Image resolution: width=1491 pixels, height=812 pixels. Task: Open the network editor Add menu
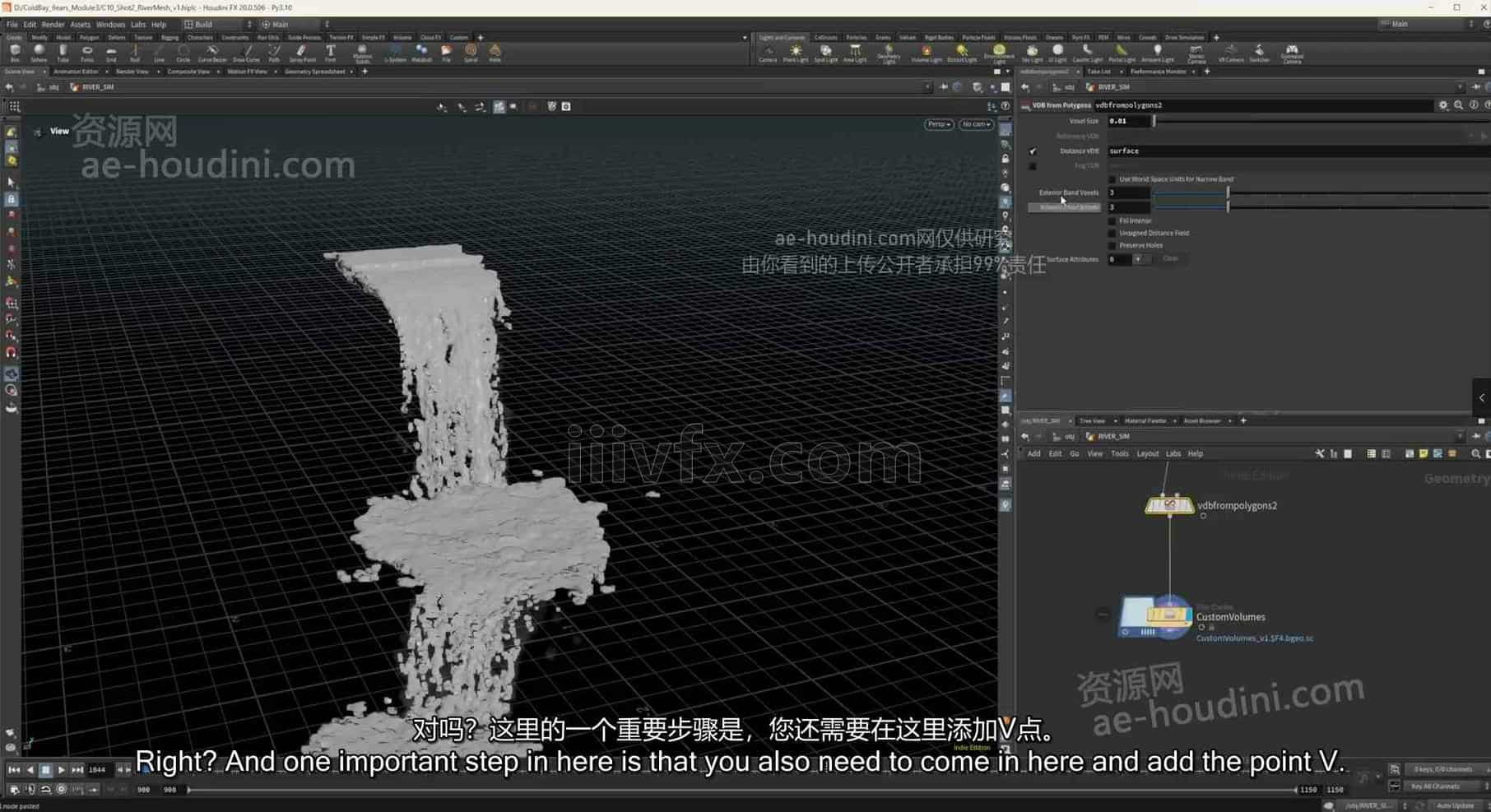pyautogui.click(x=1033, y=453)
